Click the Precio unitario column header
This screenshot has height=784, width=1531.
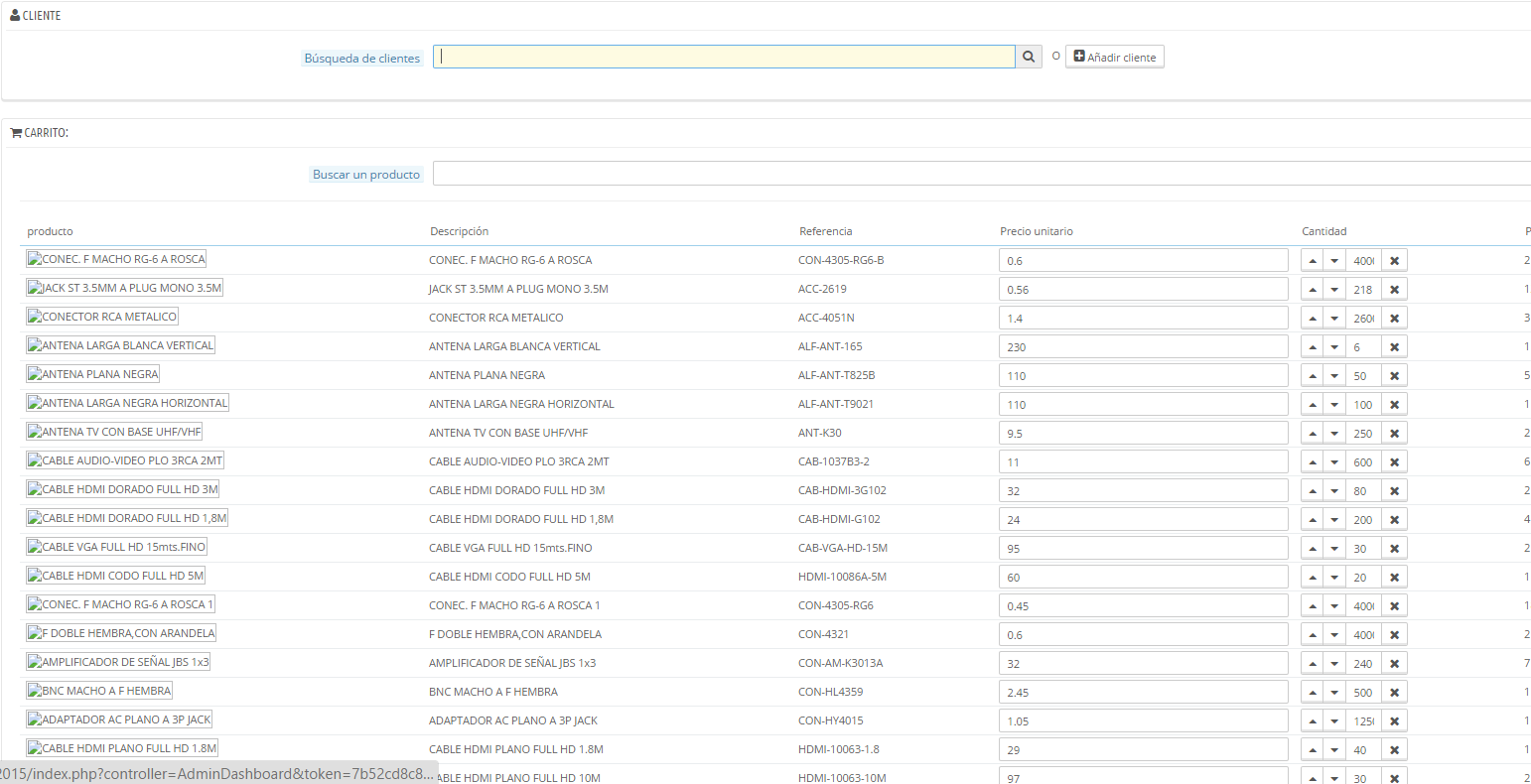click(1037, 231)
